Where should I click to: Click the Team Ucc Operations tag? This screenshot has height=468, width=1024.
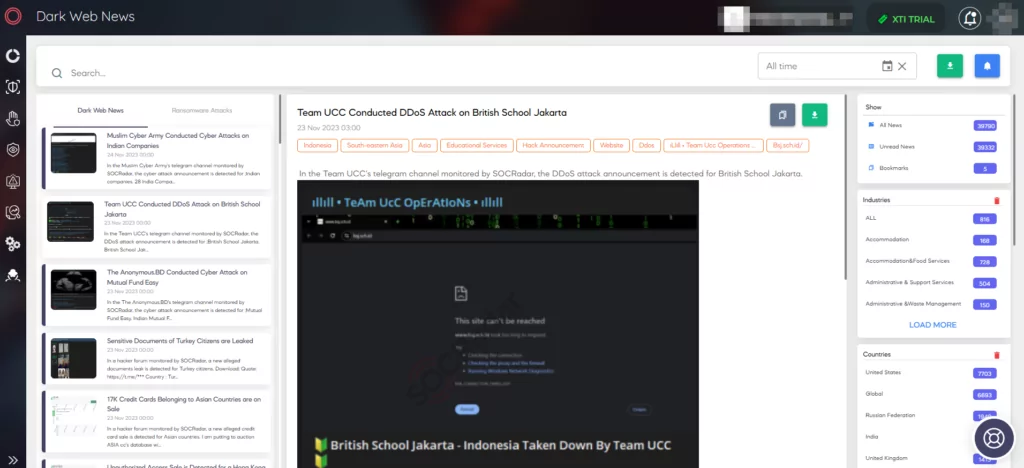[x=713, y=146]
